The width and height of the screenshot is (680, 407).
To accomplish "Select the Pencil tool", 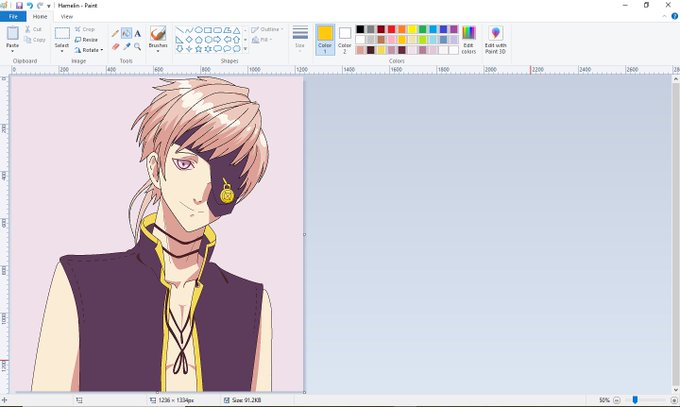I will 115,33.
